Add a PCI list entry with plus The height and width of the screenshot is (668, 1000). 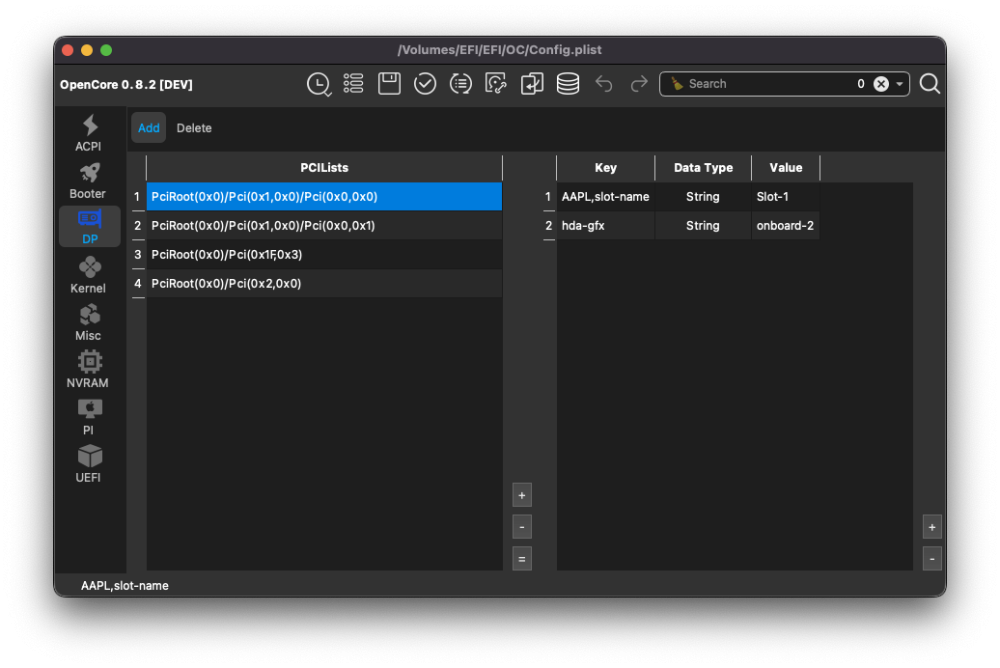point(522,495)
